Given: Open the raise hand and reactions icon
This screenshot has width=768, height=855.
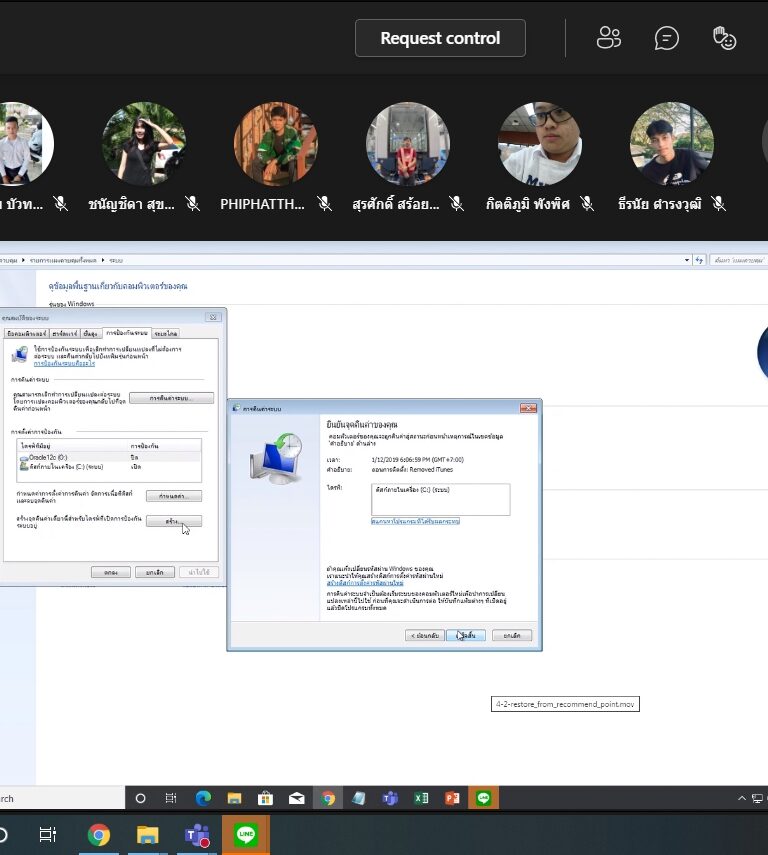Looking at the screenshot, I should click(724, 38).
